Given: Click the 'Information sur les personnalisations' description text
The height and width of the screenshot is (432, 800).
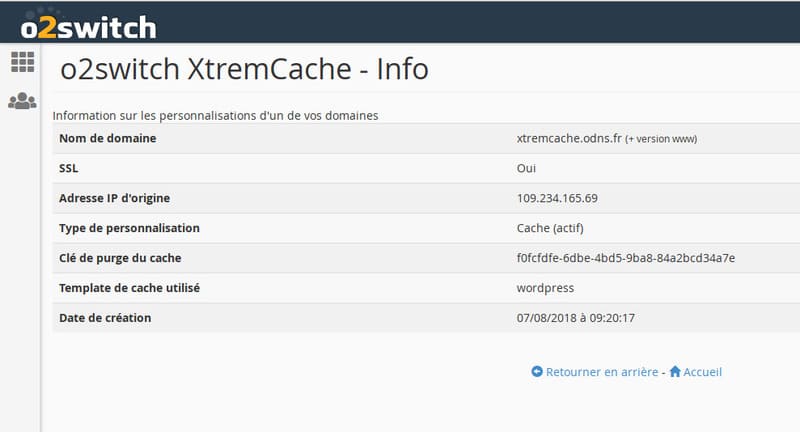Looking at the screenshot, I should click(x=215, y=115).
